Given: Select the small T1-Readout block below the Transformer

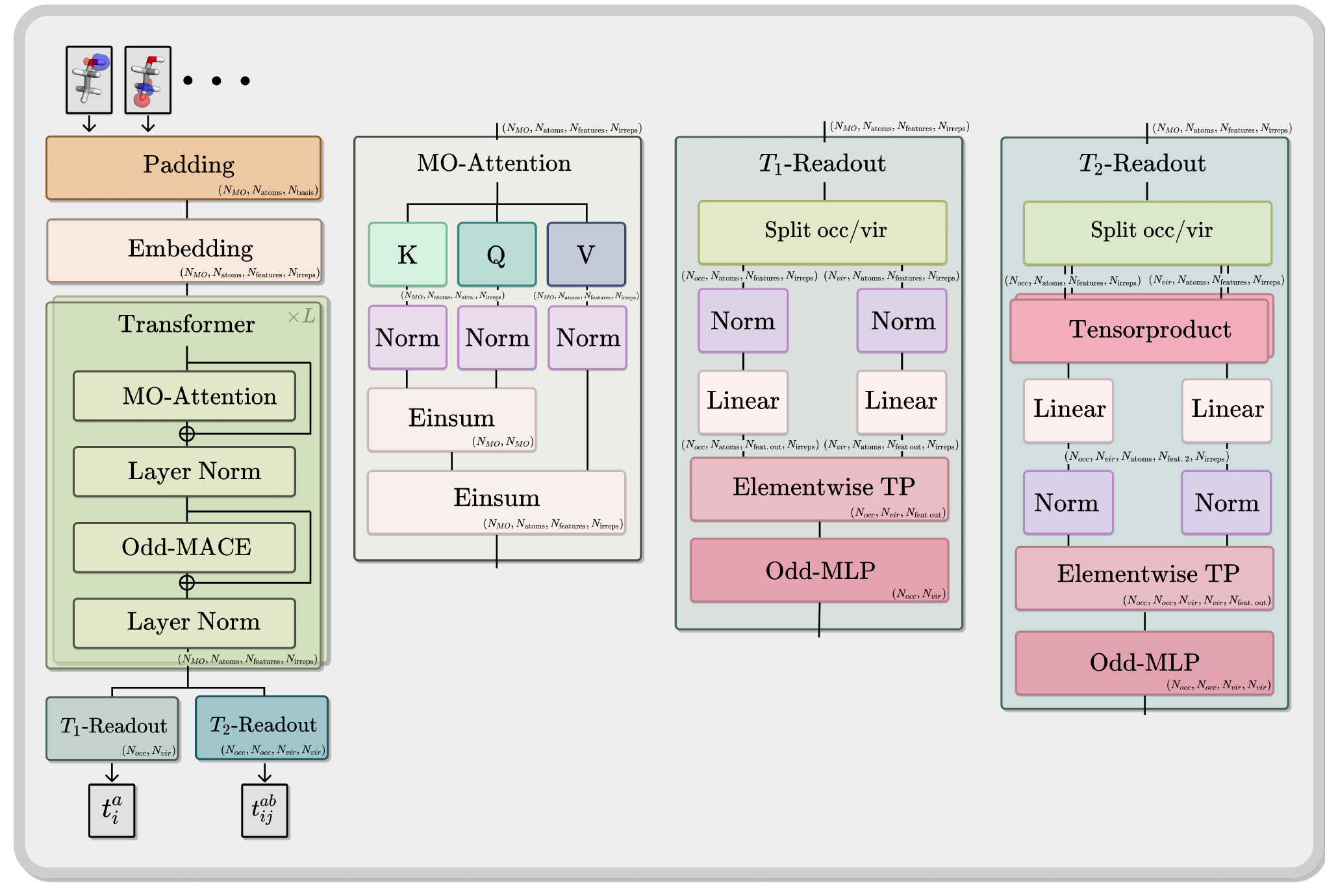Looking at the screenshot, I should 112,728.
